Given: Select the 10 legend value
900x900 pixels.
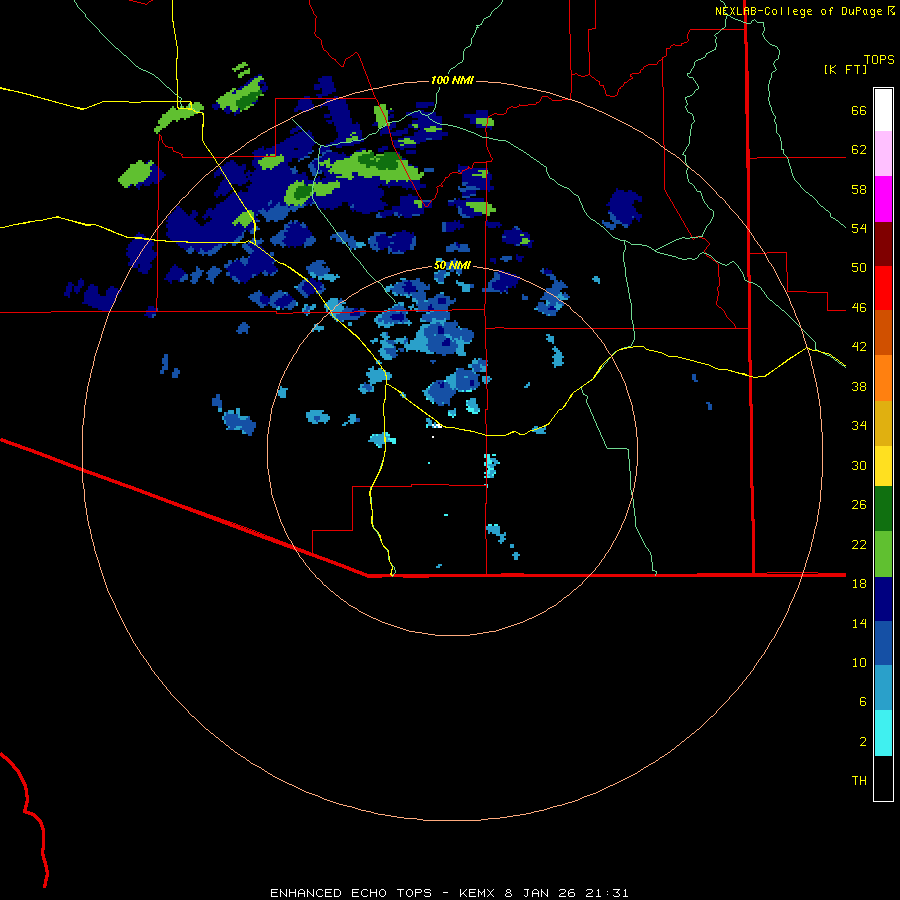Looking at the screenshot, I should (x=859, y=662).
